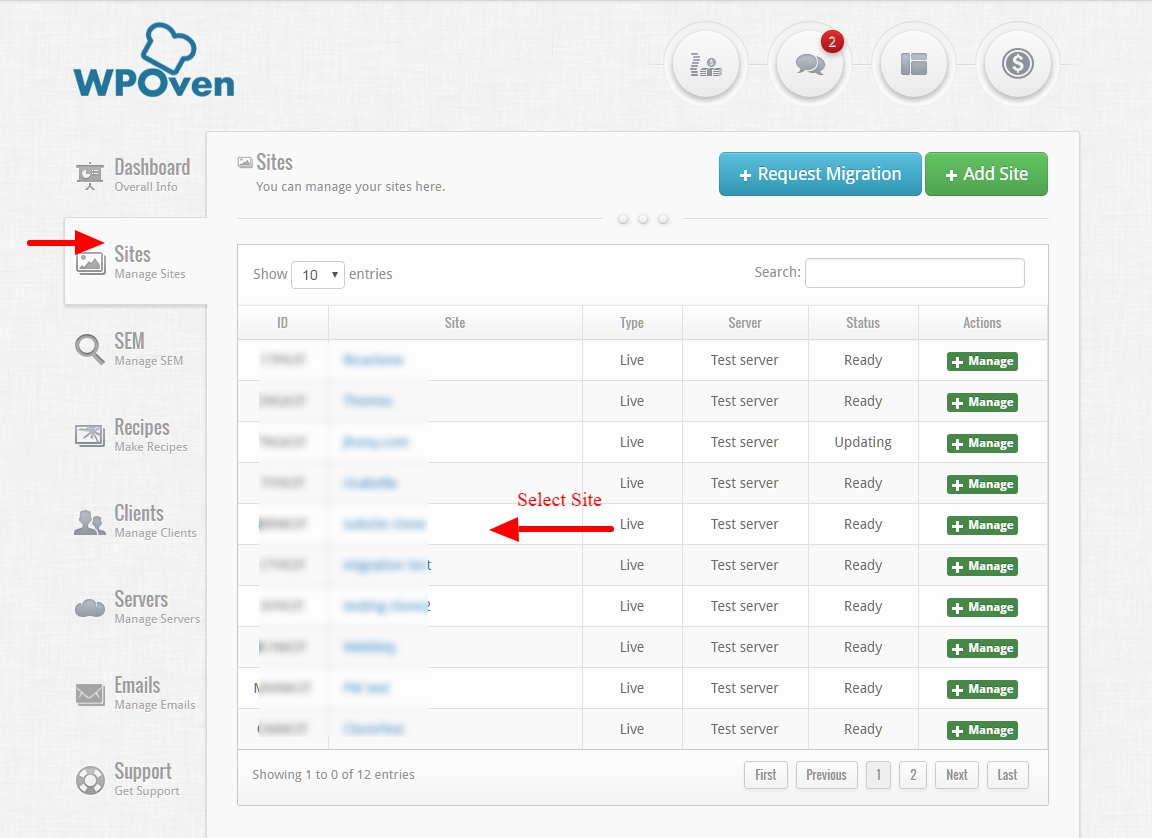Click Manage in the first table row
The height and width of the screenshot is (838, 1152).
tap(982, 361)
